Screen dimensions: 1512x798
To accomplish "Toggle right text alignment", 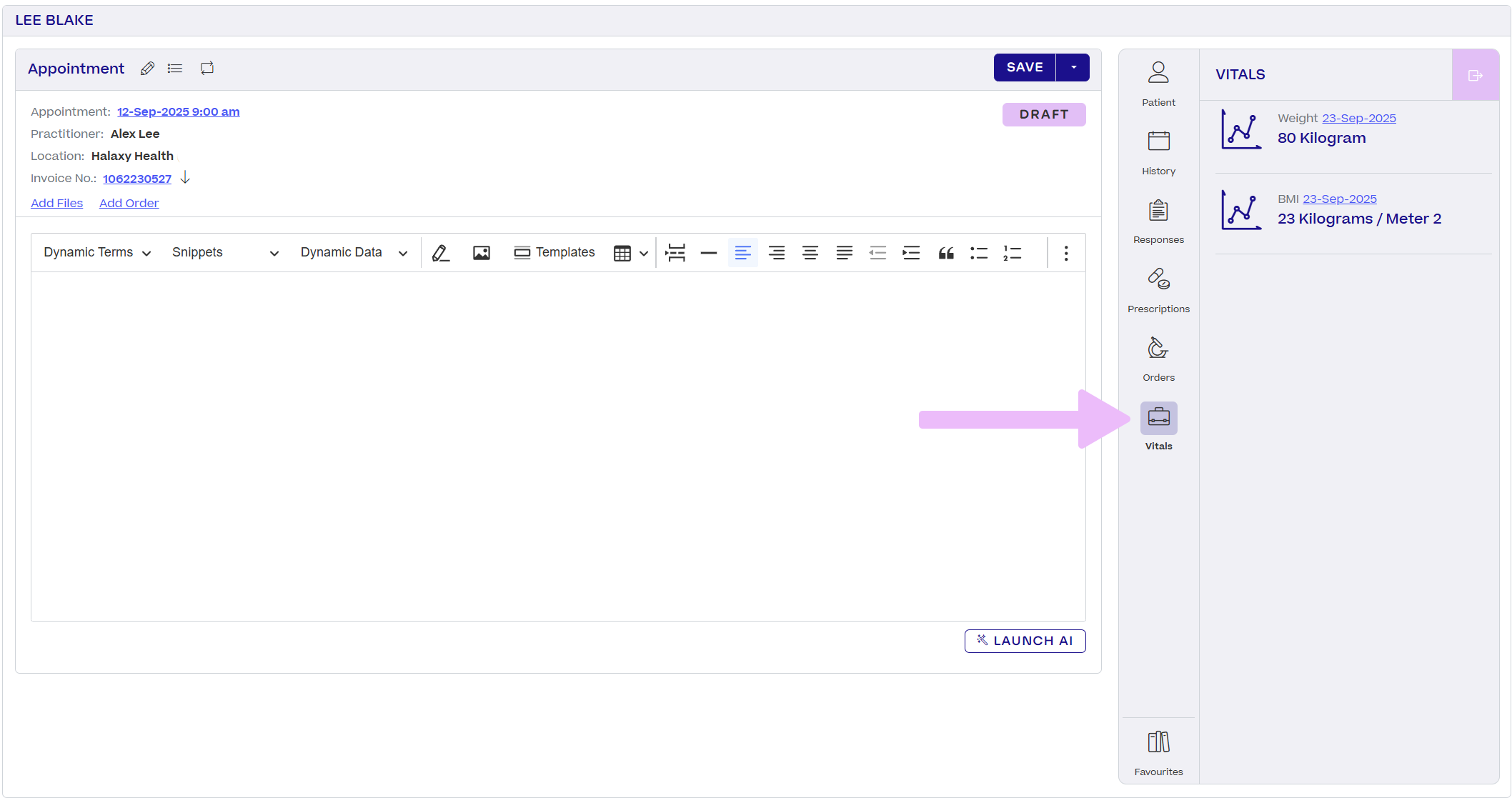I will pyautogui.click(x=777, y=252).
